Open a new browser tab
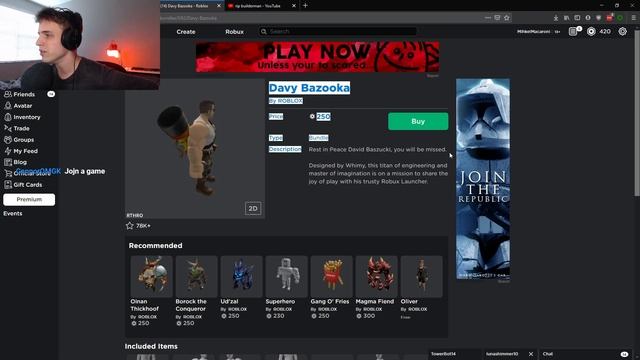Viewport: 640px width, 360px height. coord(305,6)
